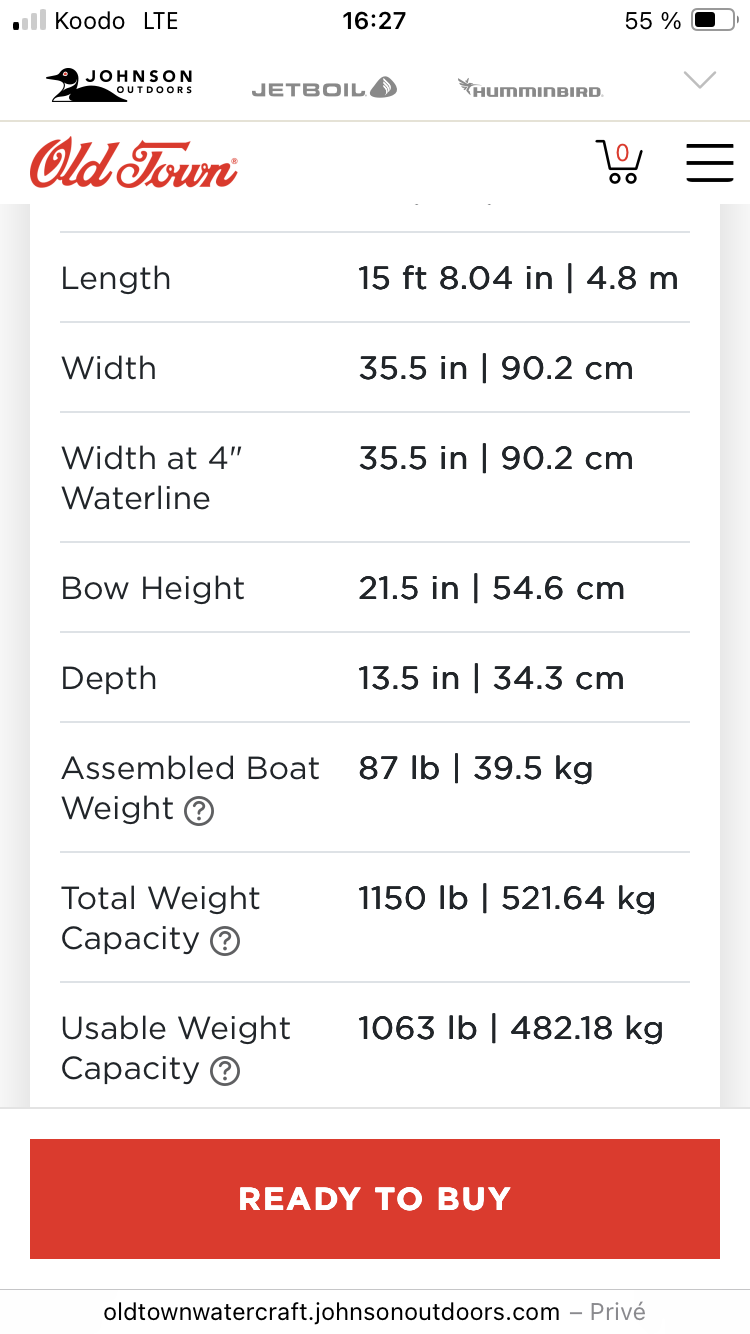Show help for Assembled Boat Weight
750x1334 pixels.
[x=199, y=811]
